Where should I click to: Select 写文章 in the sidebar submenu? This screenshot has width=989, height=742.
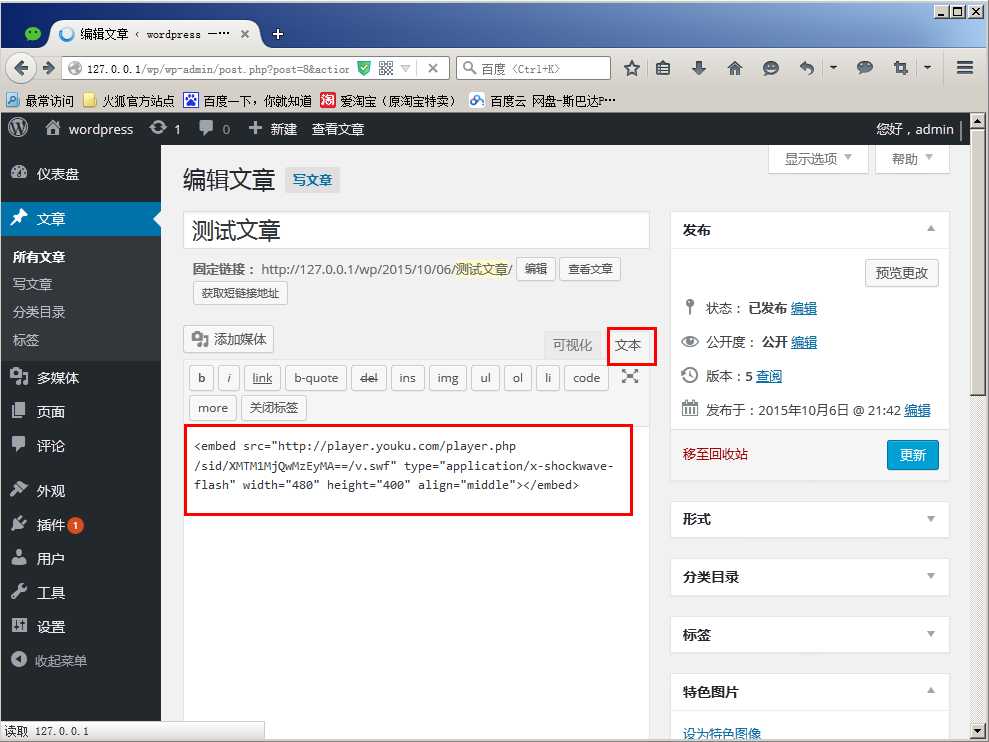[x=33, y=285]
